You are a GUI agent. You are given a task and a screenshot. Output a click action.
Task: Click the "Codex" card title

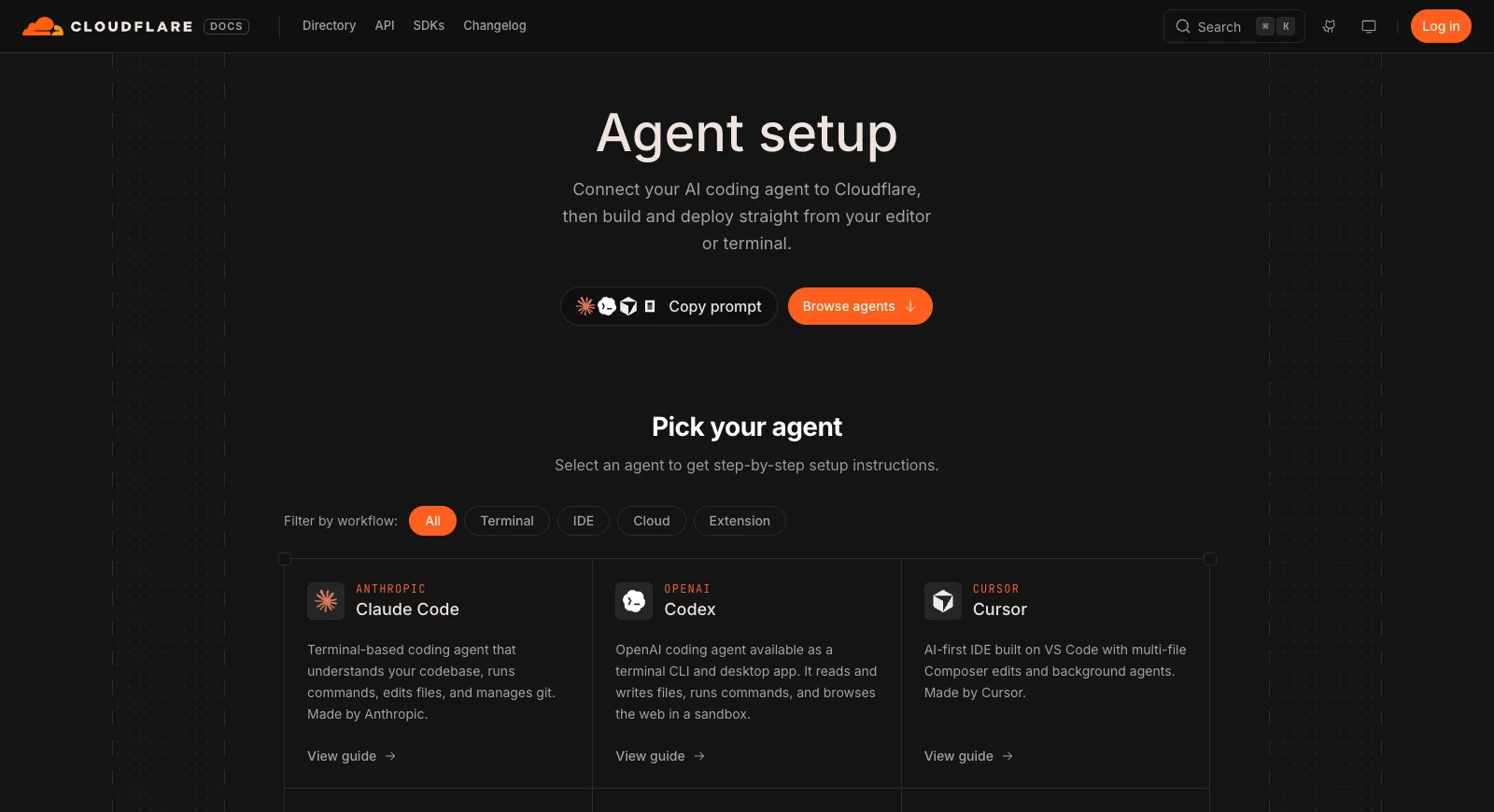tap(690, 609)
